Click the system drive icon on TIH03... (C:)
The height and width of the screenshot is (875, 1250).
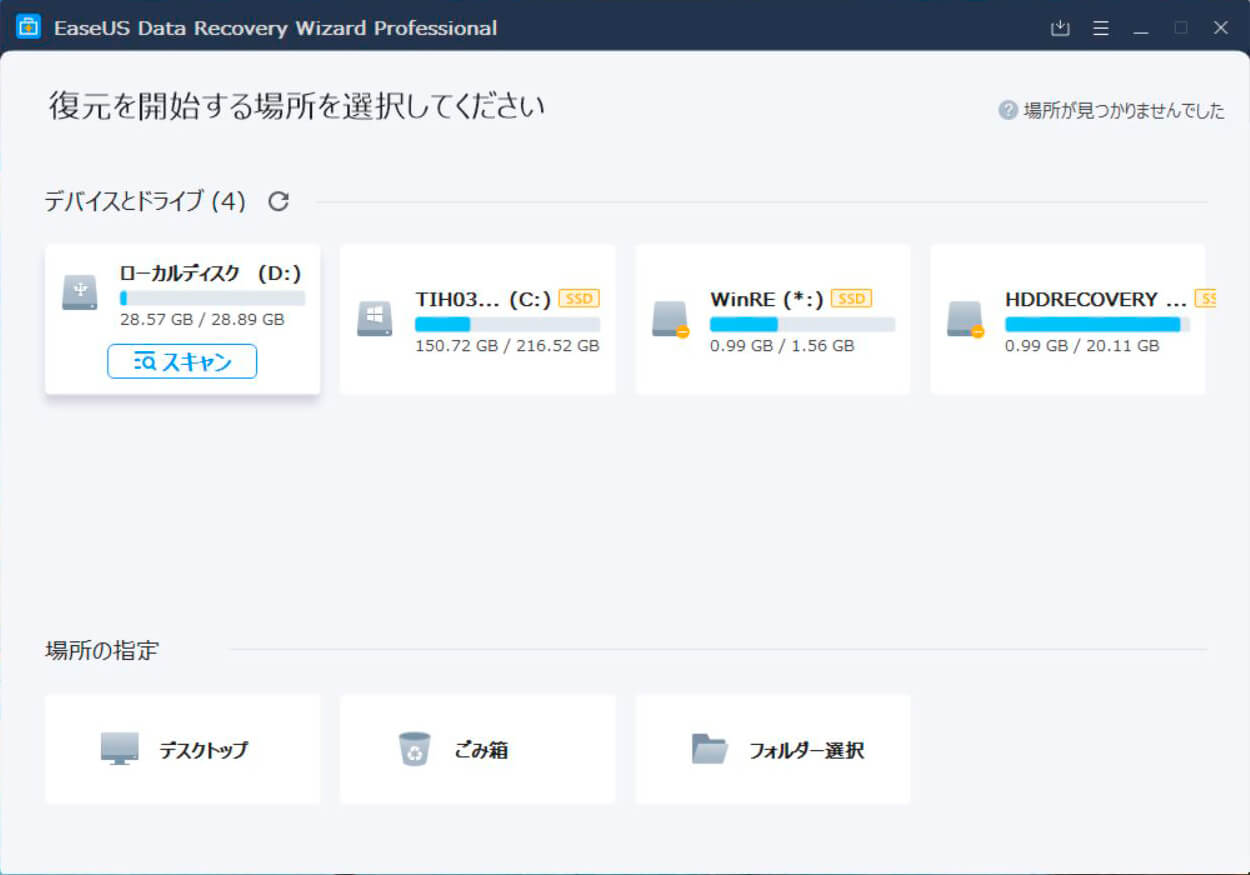374,318
